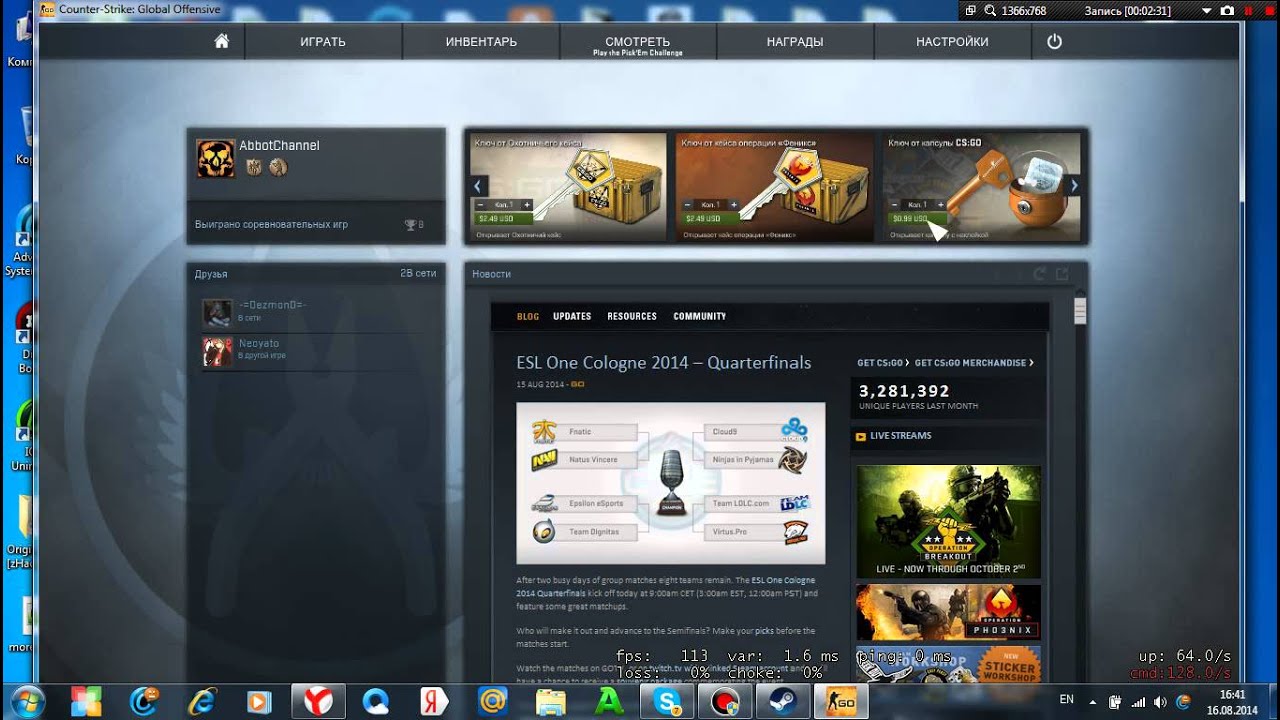Increase quantity of CS:GO capsule key
This screenshot has width=1280, height=720.
(941, 205)
